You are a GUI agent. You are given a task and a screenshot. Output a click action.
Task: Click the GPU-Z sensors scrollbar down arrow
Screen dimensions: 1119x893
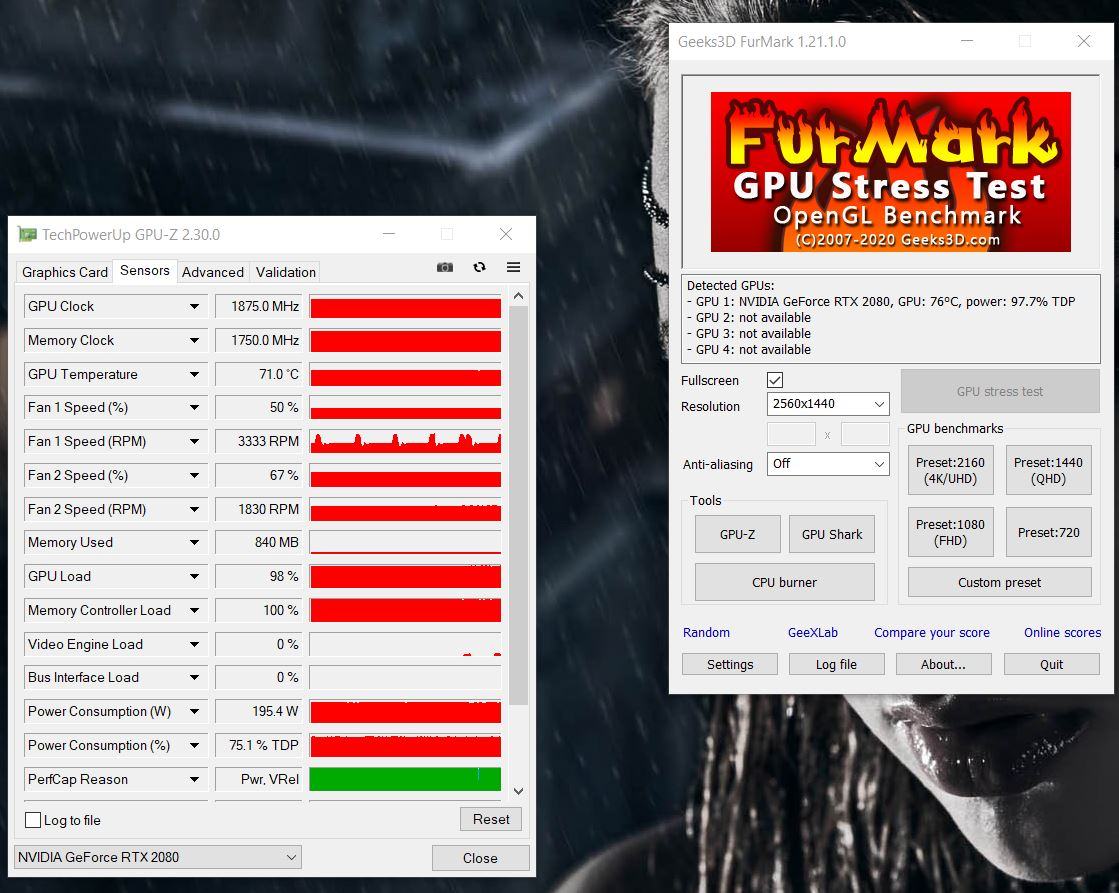(518, 790)
